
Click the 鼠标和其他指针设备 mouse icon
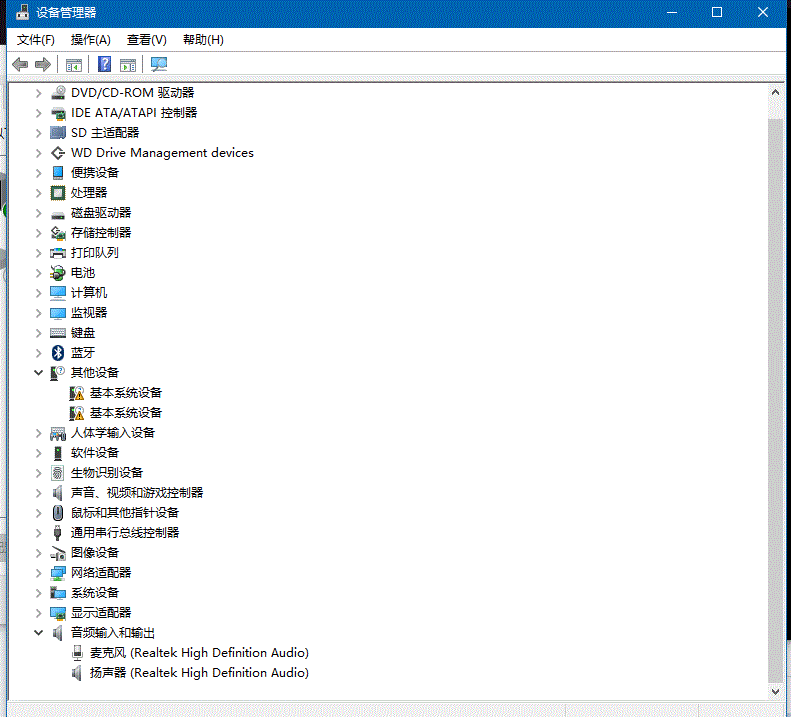[x=58, y=513]
